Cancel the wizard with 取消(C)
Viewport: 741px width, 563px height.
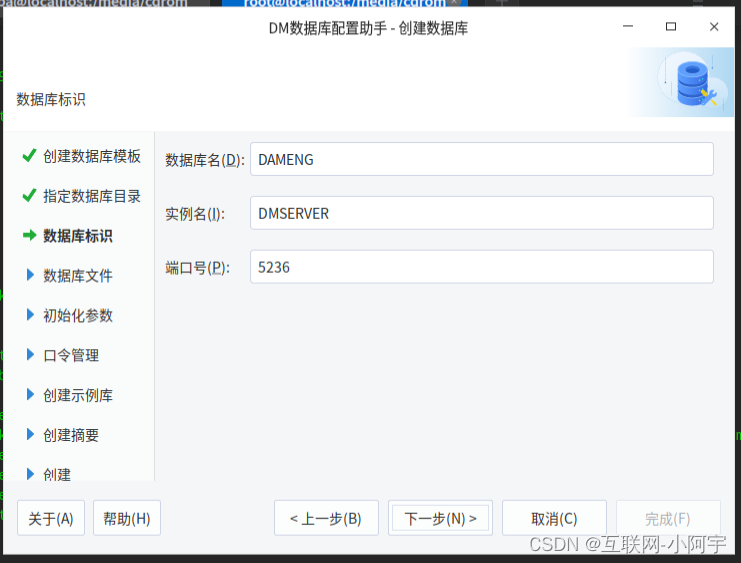554,518
